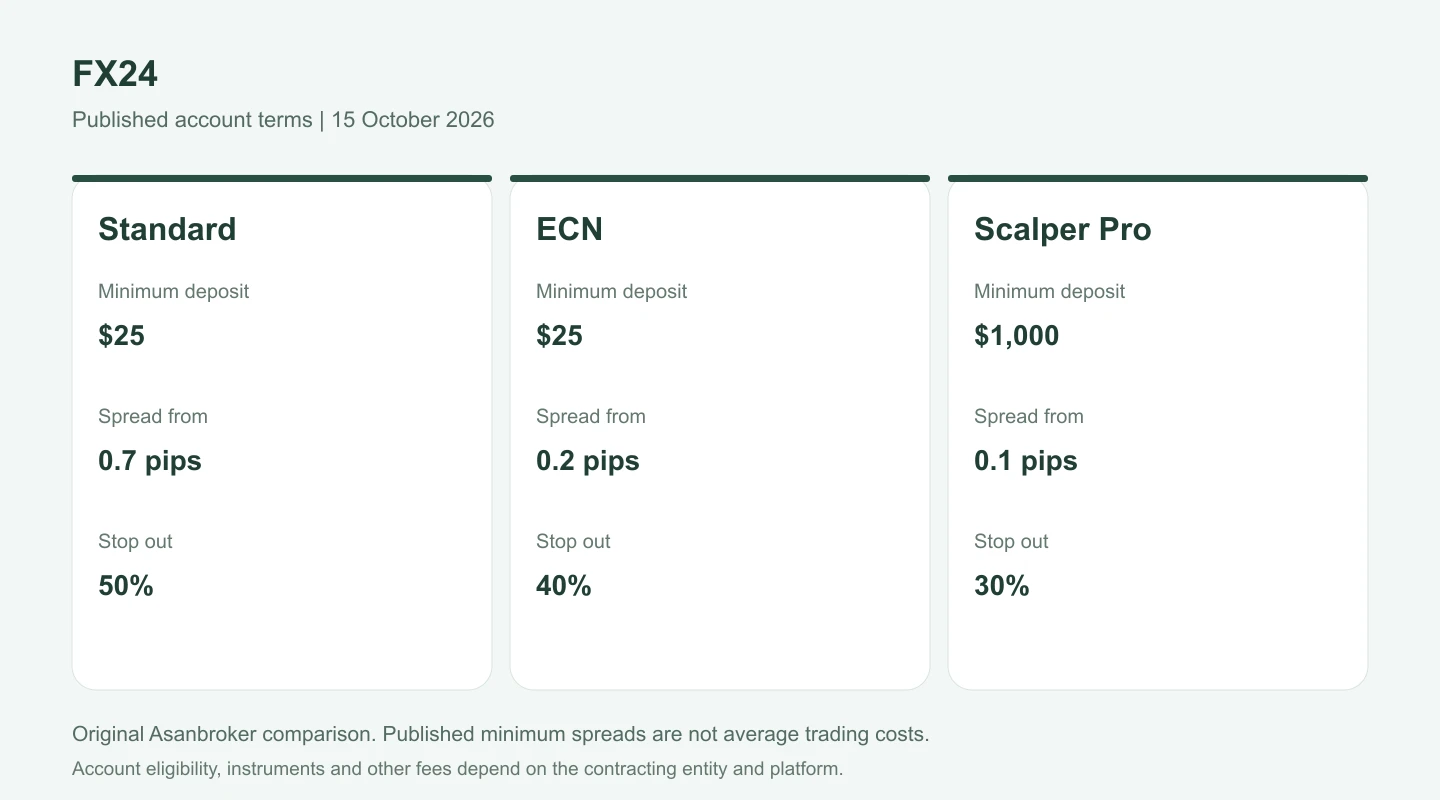Click the 0.1 pips spread value
This screenshot has height=800, width=1440.
[1026, 461]
